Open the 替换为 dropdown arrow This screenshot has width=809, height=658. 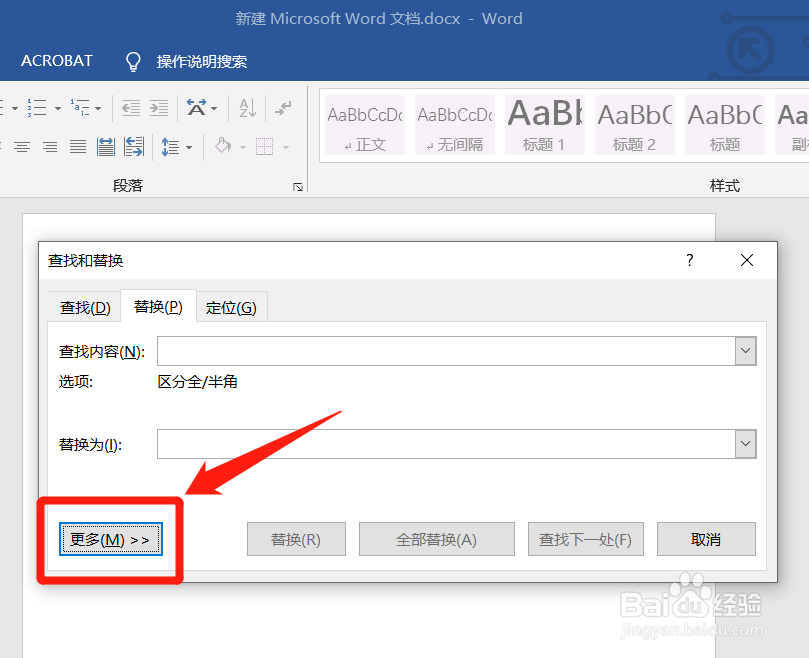[x=745, y=444]
